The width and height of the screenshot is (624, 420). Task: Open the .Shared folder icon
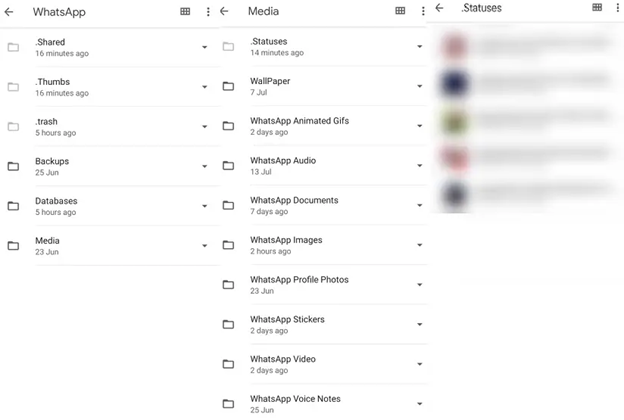13,47
